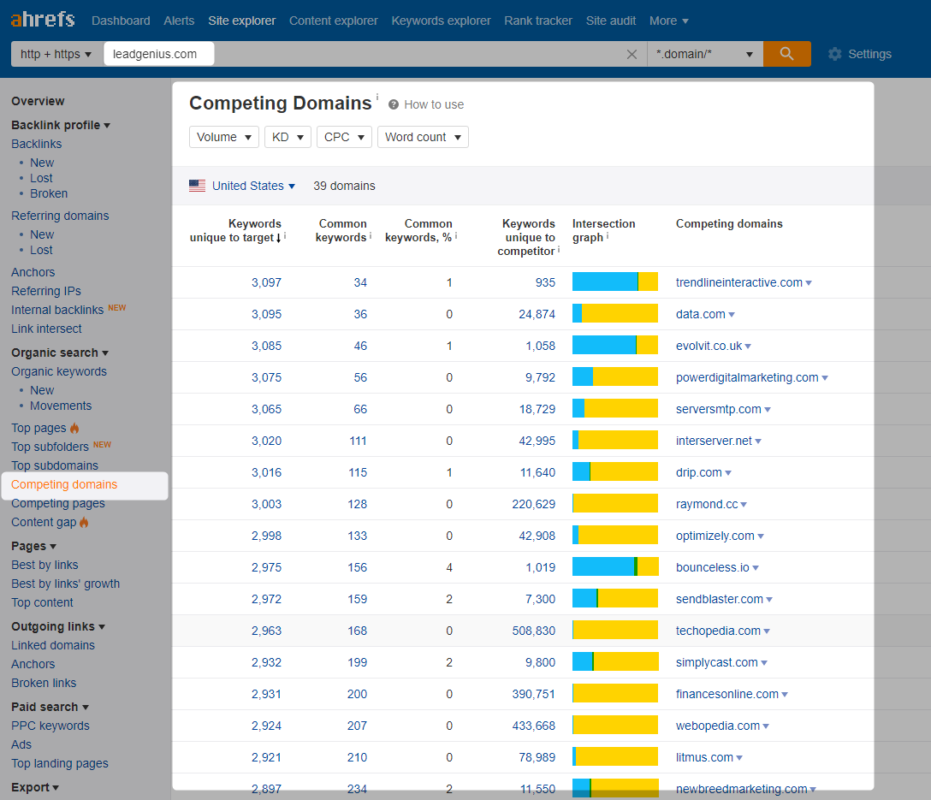Open Best by links in the sidebar
The height and width of the screenshot is (800, 931).
45,565
